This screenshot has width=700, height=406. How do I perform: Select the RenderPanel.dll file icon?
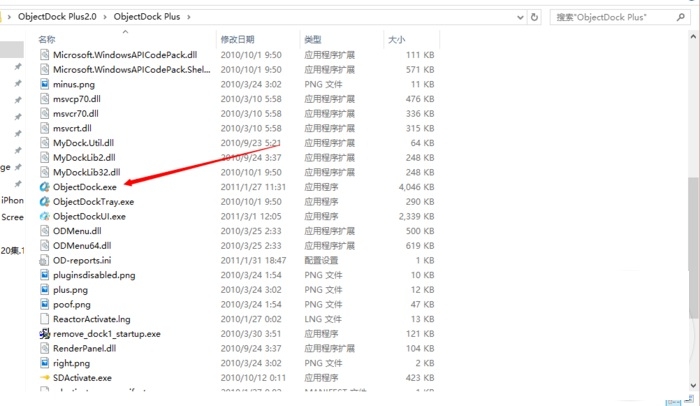44,349
